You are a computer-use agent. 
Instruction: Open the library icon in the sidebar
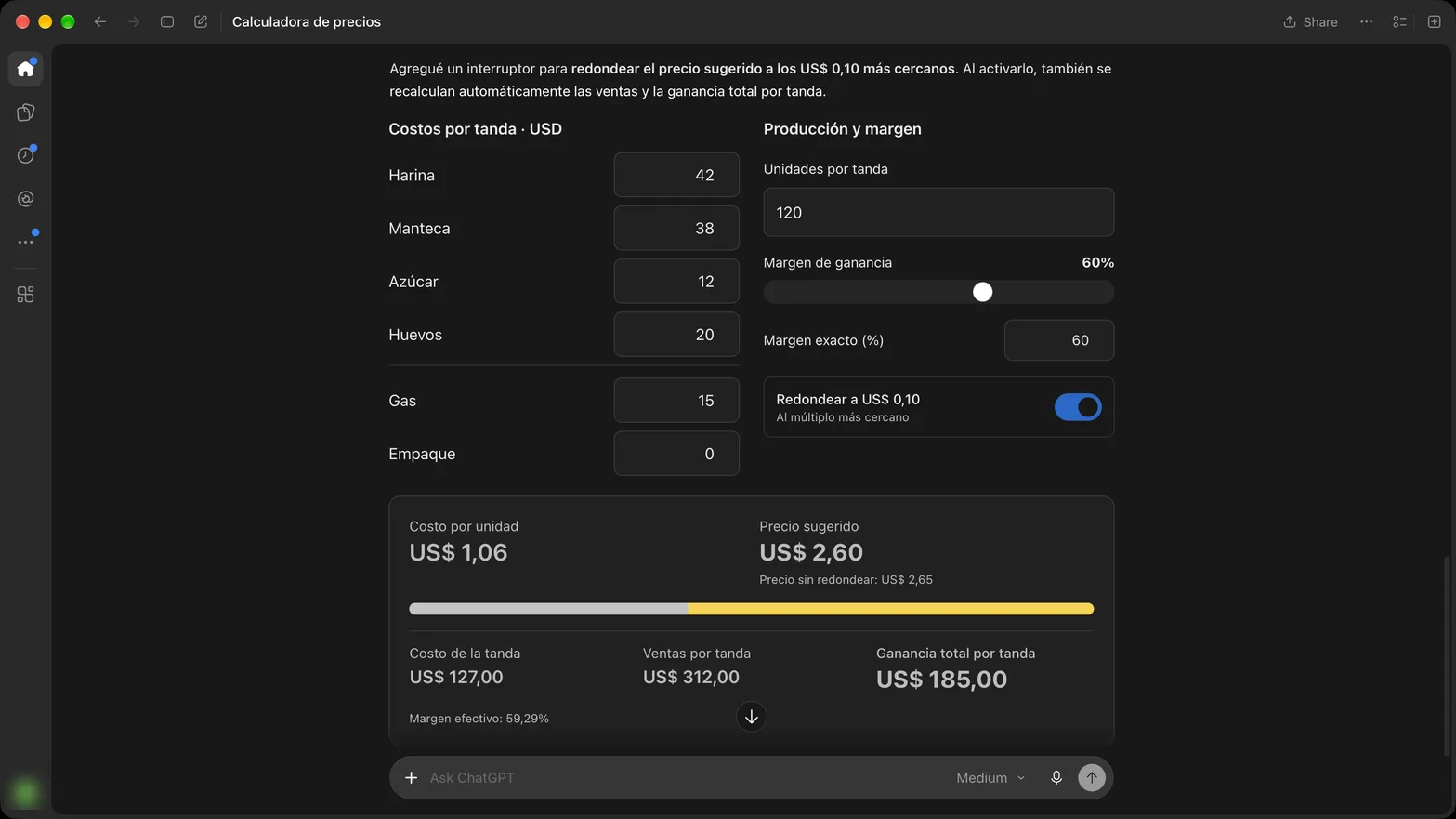(x=25, y=112)
